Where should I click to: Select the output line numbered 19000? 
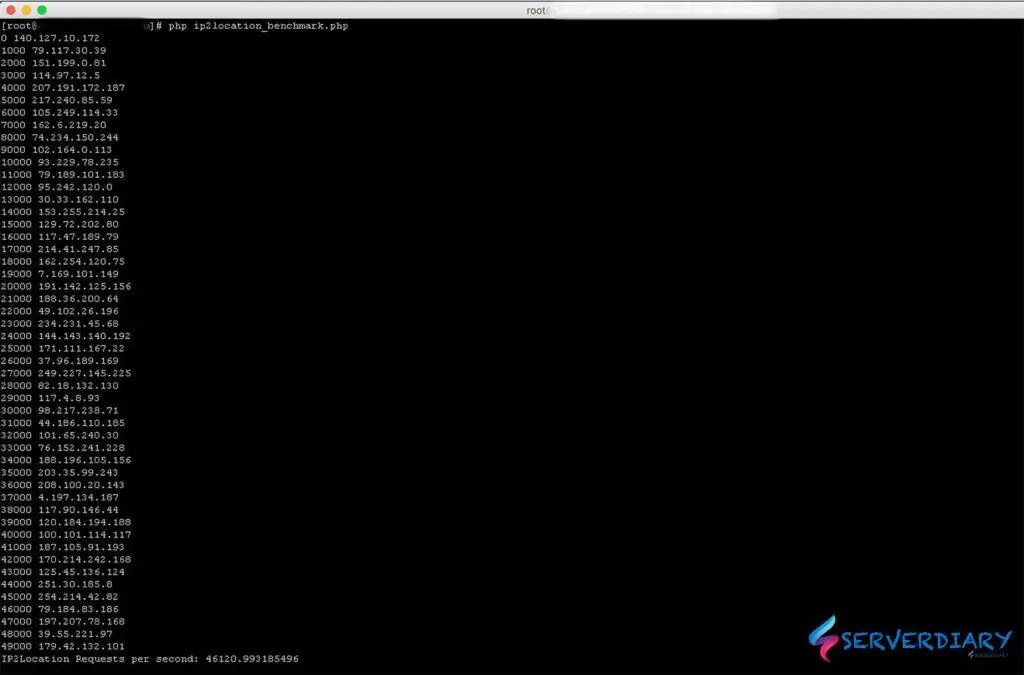(x=59, y=274)
